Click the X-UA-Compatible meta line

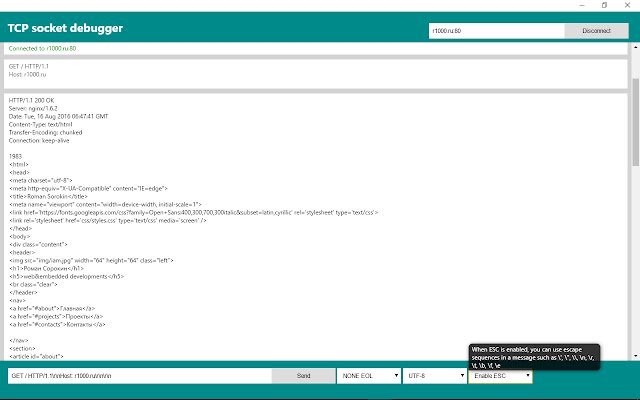coord(88,189)
